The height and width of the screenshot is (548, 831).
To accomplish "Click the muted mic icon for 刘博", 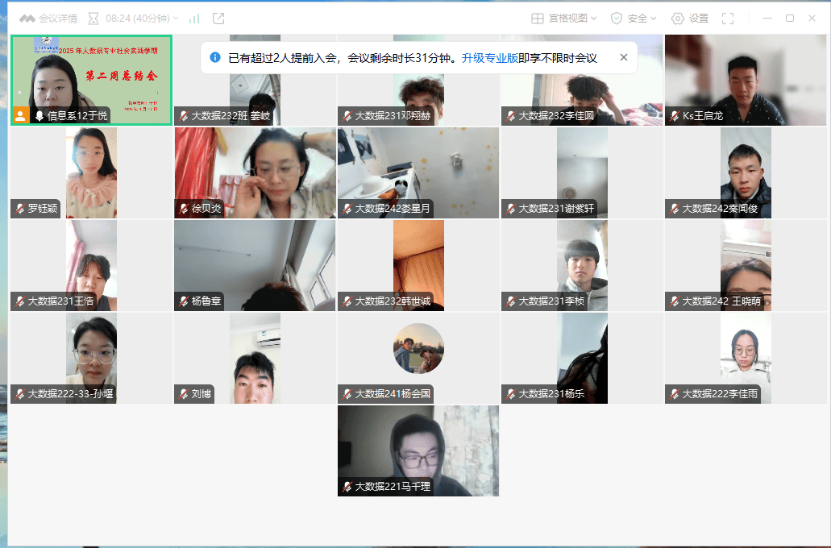I will pyautogui.click(x=183, y=394).
